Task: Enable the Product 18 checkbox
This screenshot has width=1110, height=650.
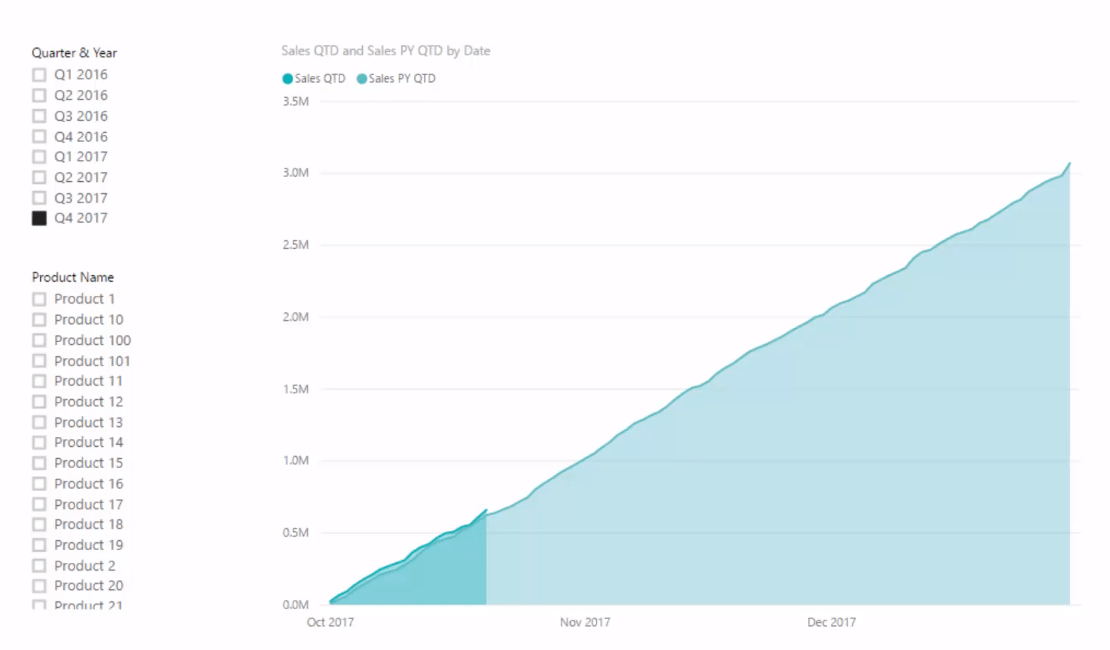Action: [x=39, y=525]
